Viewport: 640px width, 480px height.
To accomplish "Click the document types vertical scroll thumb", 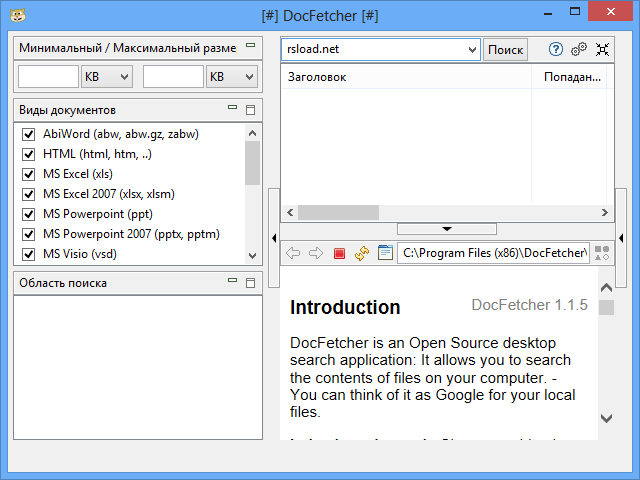I will click(x=252, y=163).
